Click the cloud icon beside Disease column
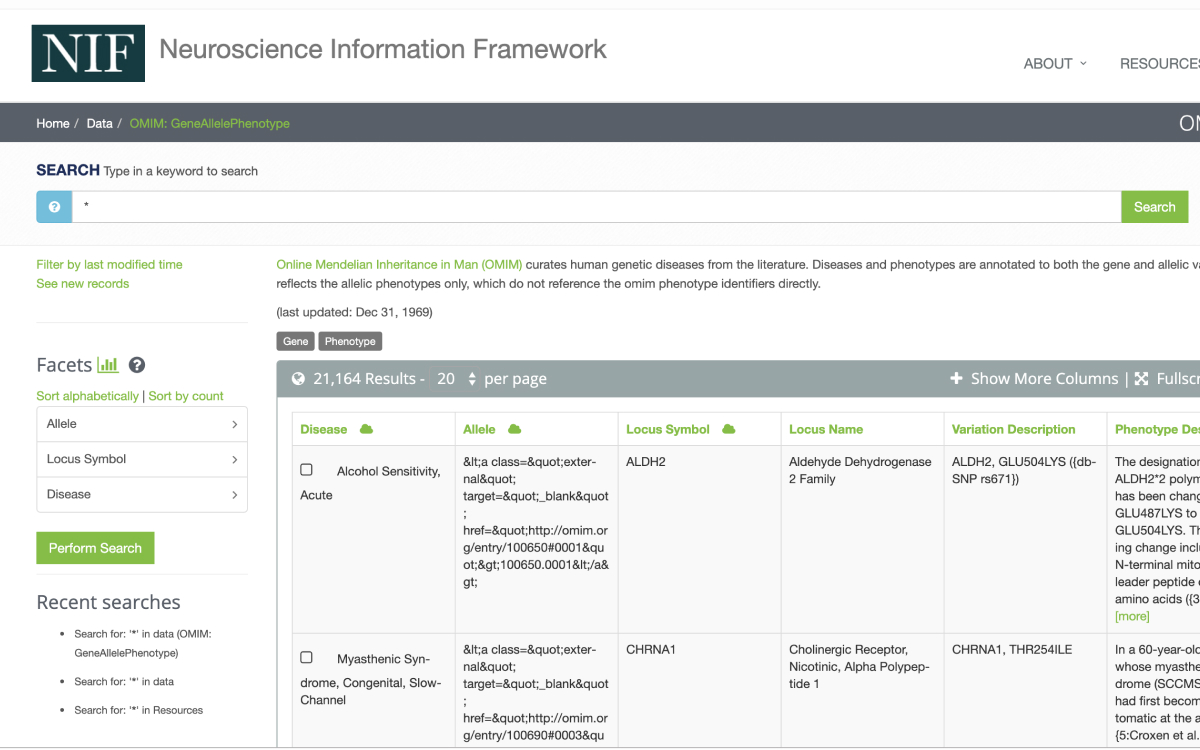This screenshot has height=750, width=1200. point(366,429)
